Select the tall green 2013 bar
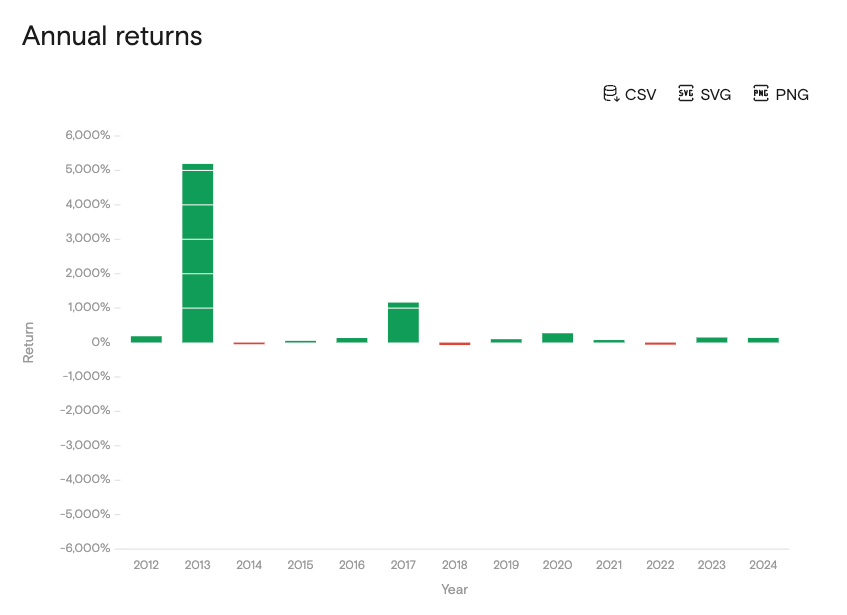This screenshot has width=847, height=615. 197,253
